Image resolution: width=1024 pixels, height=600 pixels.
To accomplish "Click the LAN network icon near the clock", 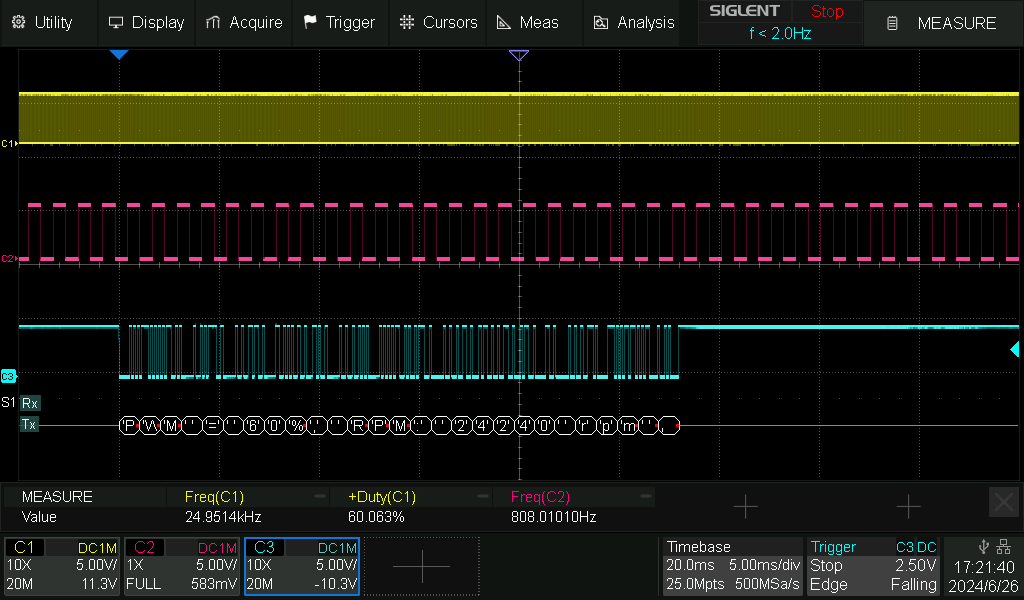I will 1003,546.
